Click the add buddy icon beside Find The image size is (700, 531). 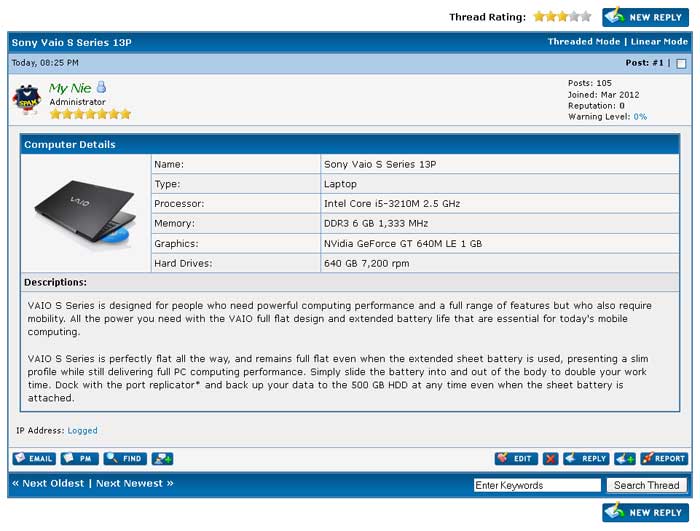pyautogui.click(x=162, y=458)
